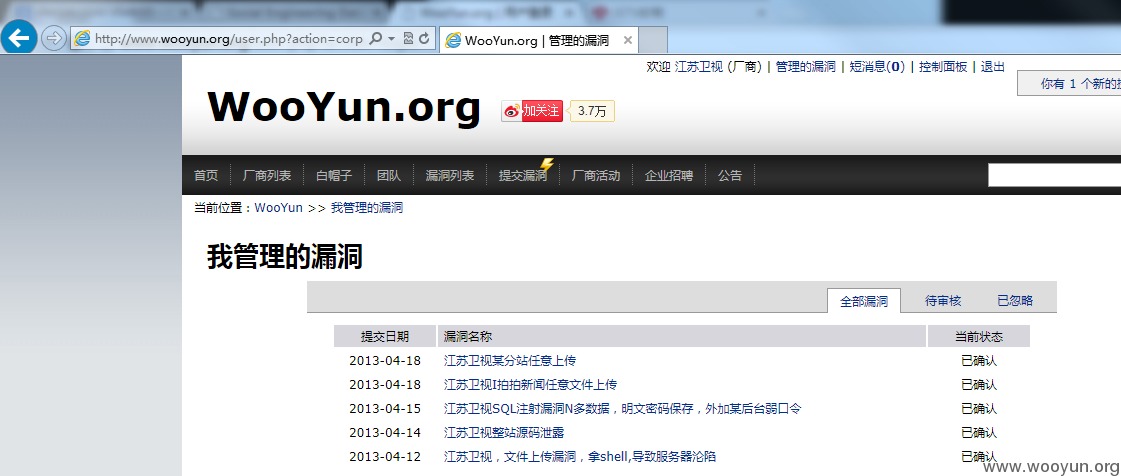Open 厂商活动 in navigation bar
Image resolution: width=1121 pixels, height=476 pixels.
point(596,175)
